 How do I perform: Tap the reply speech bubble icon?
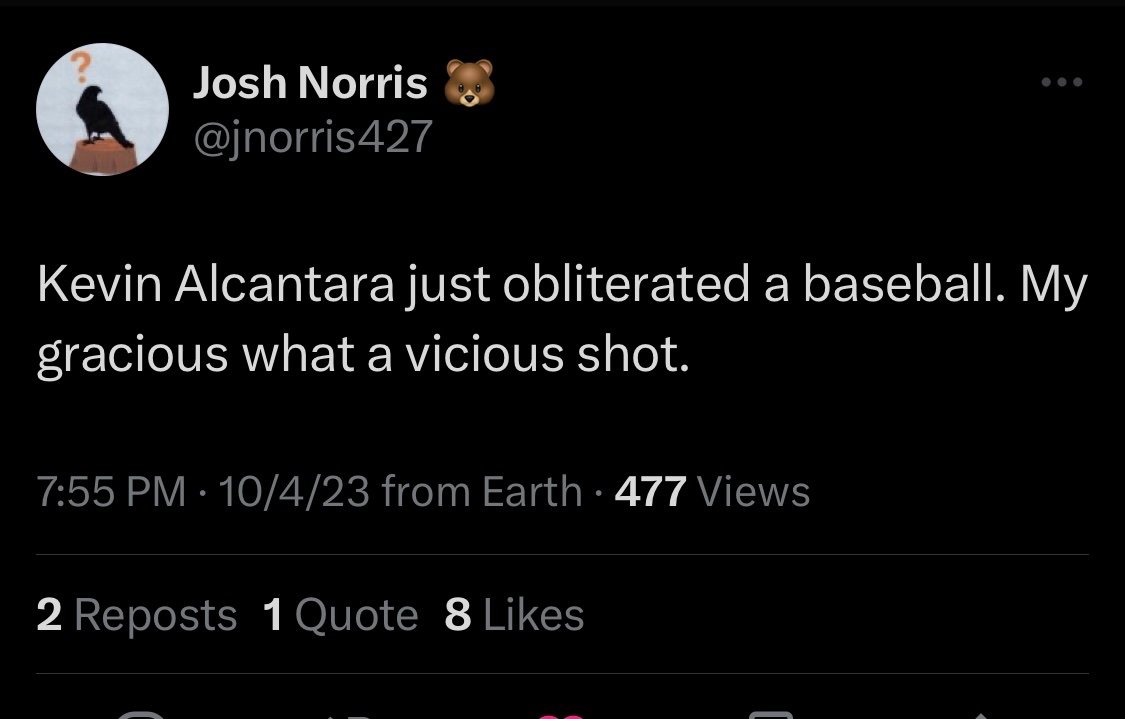coord(140,714)
